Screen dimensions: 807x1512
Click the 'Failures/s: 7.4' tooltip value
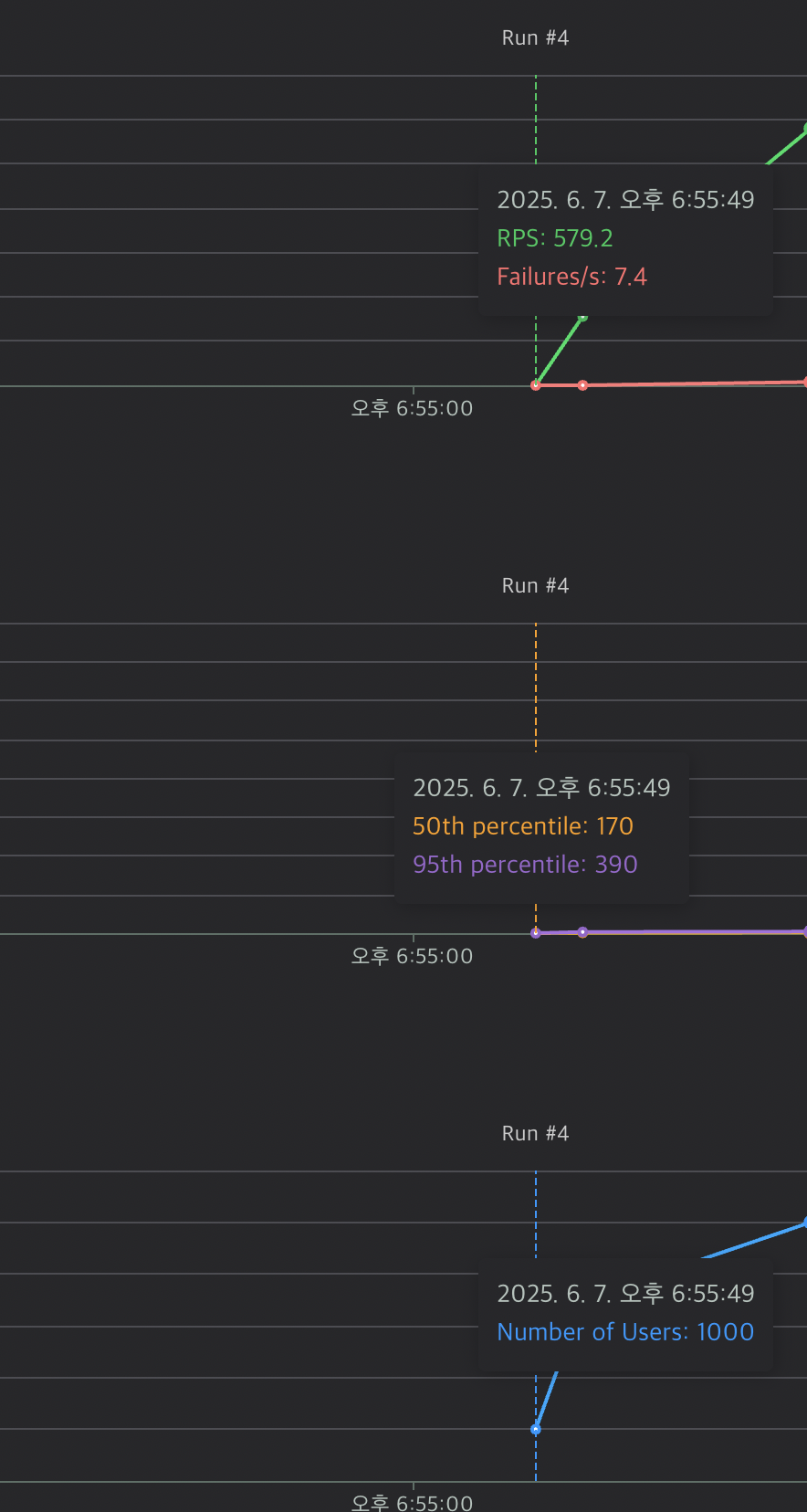(x=572, y=277)
